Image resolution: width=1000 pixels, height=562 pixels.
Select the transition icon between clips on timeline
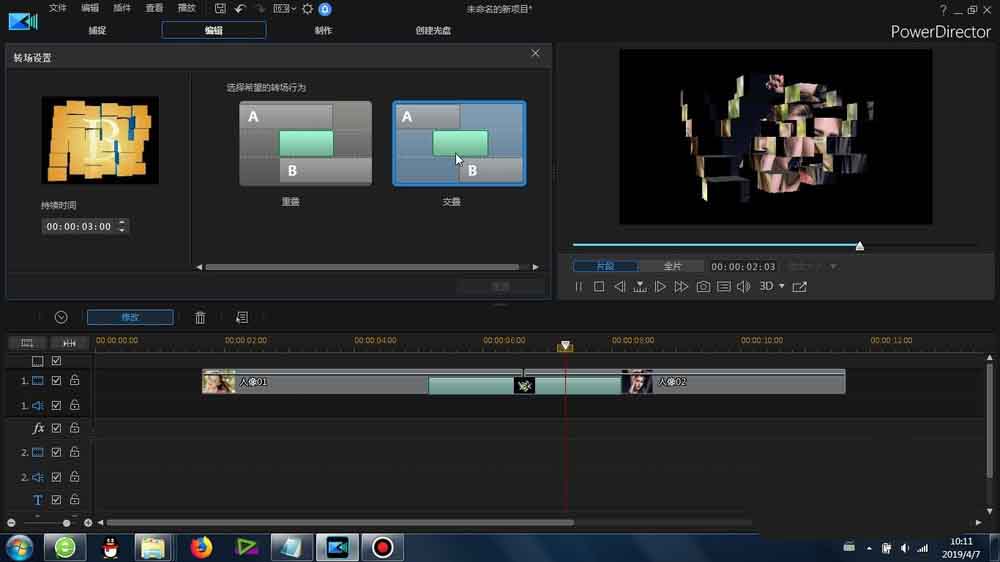[524, 385]
